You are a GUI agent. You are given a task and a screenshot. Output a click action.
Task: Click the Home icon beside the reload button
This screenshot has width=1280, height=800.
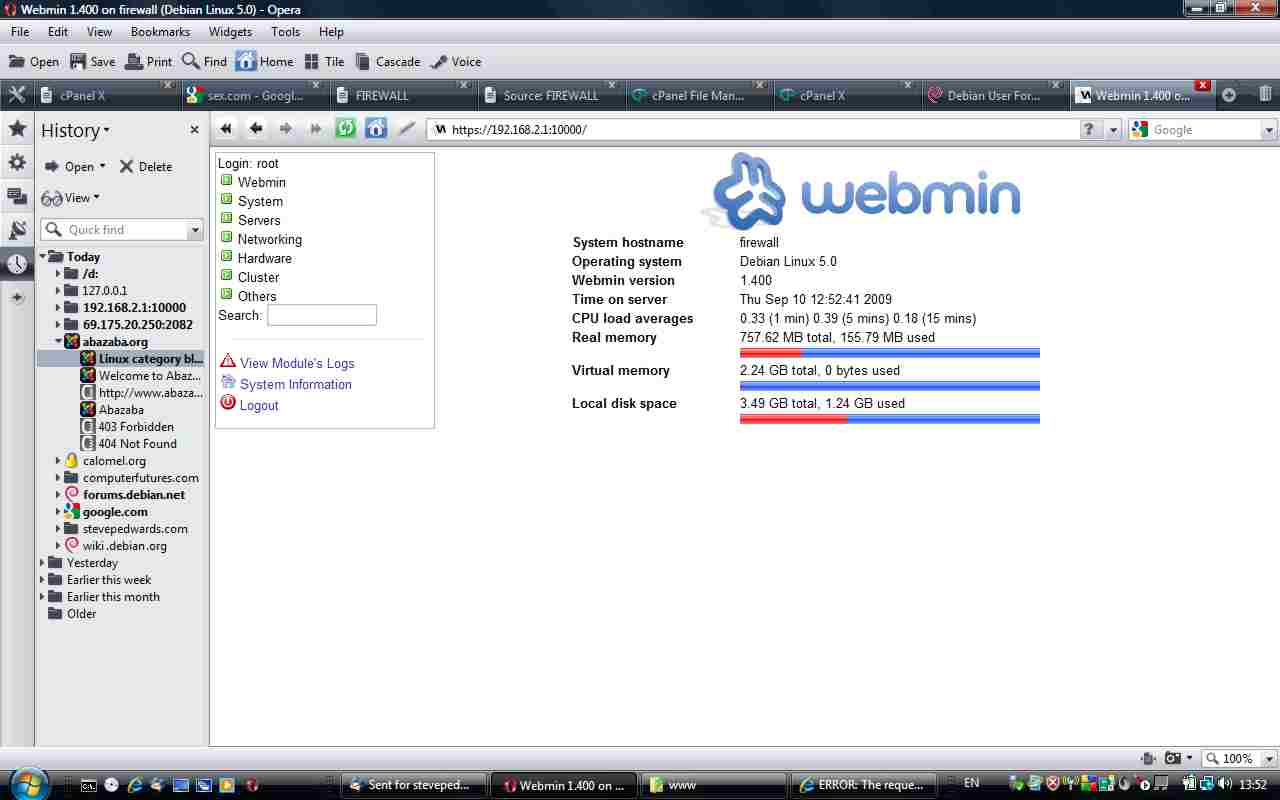(376, 129)
